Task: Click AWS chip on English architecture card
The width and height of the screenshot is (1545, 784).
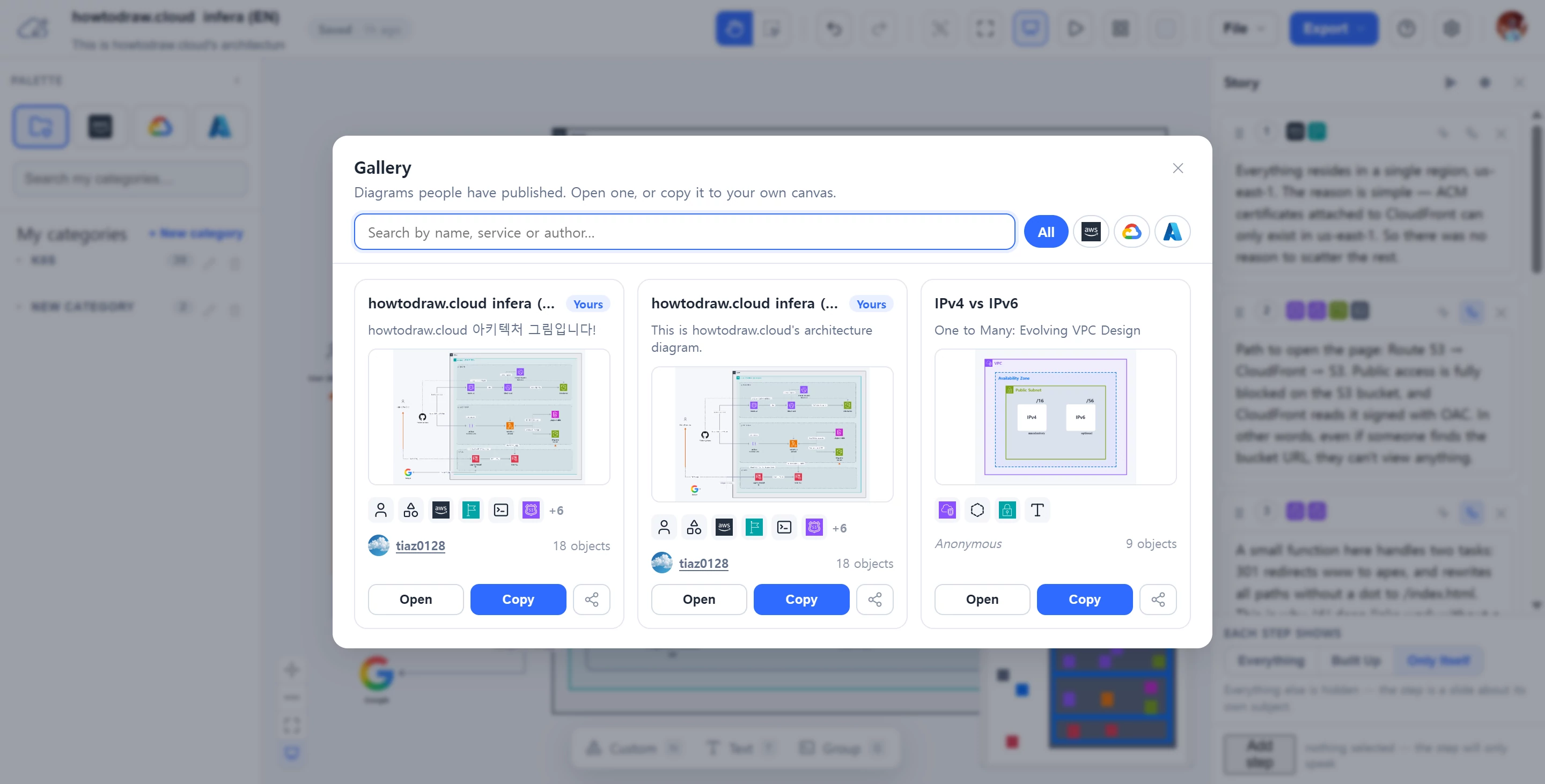Action: click(723, 528)
